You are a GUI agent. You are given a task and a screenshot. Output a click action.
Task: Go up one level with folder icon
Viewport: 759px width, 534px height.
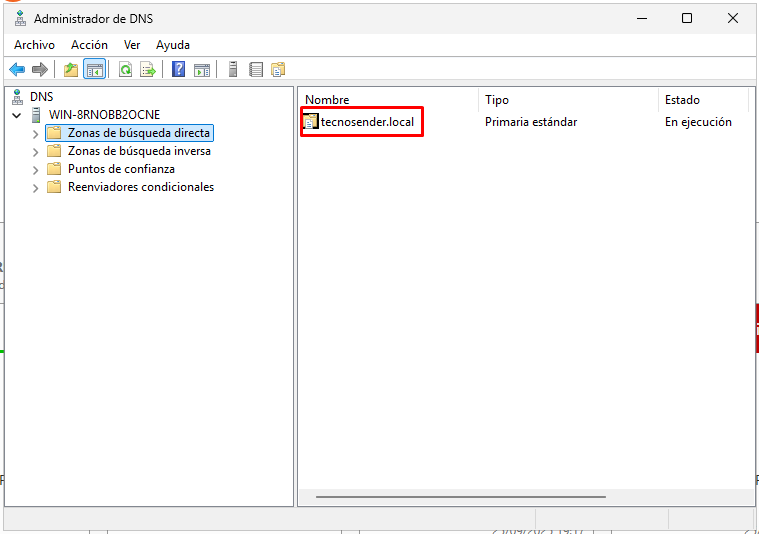point(70,69)
